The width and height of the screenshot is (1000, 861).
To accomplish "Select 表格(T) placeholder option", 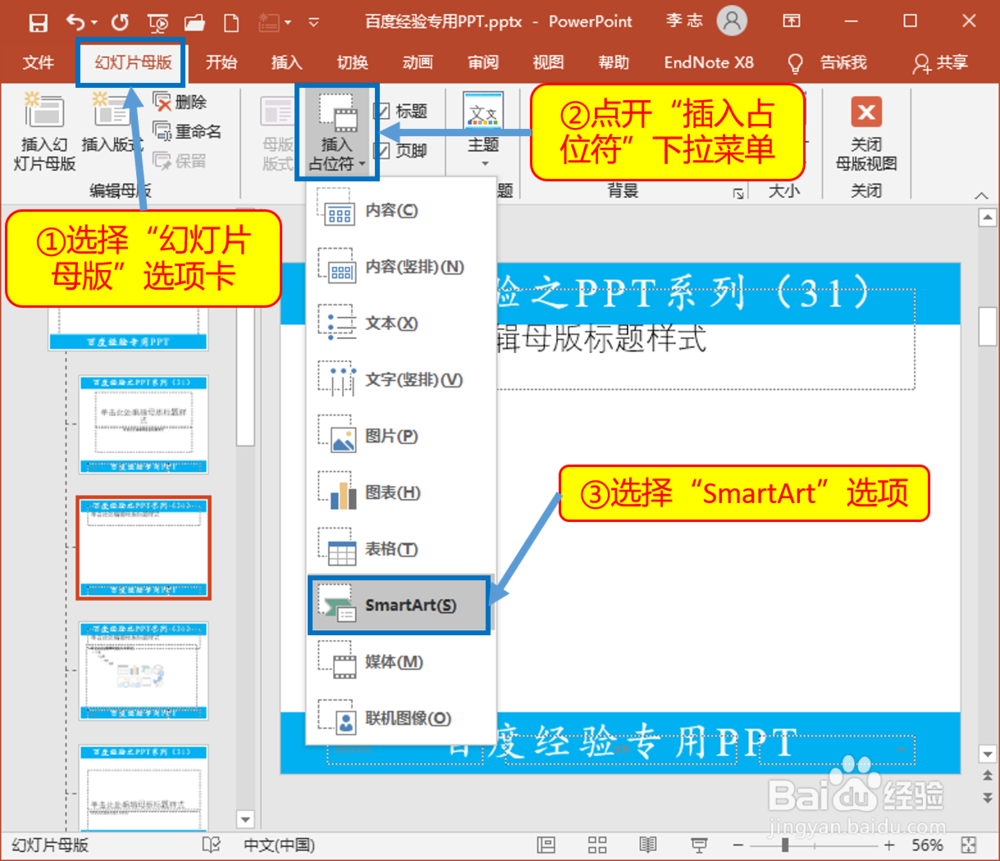I will [401, 549].
